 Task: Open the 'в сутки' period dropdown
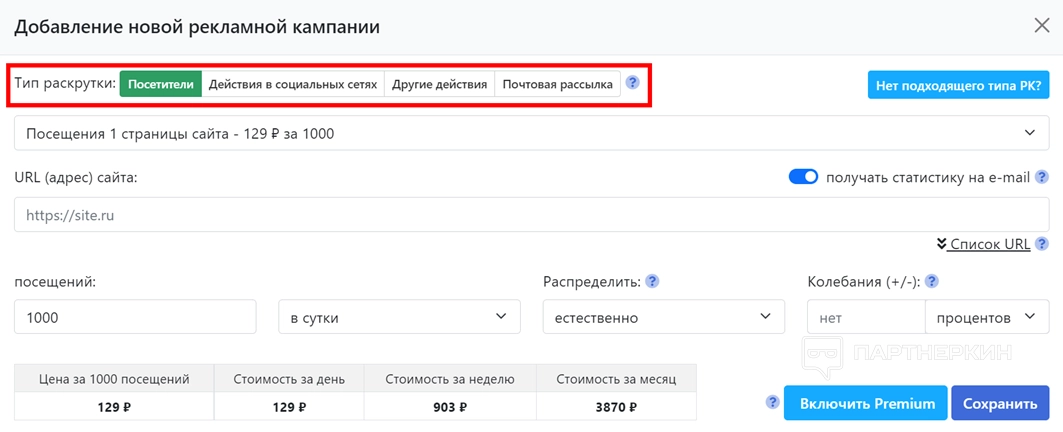(x=399, y=317)
